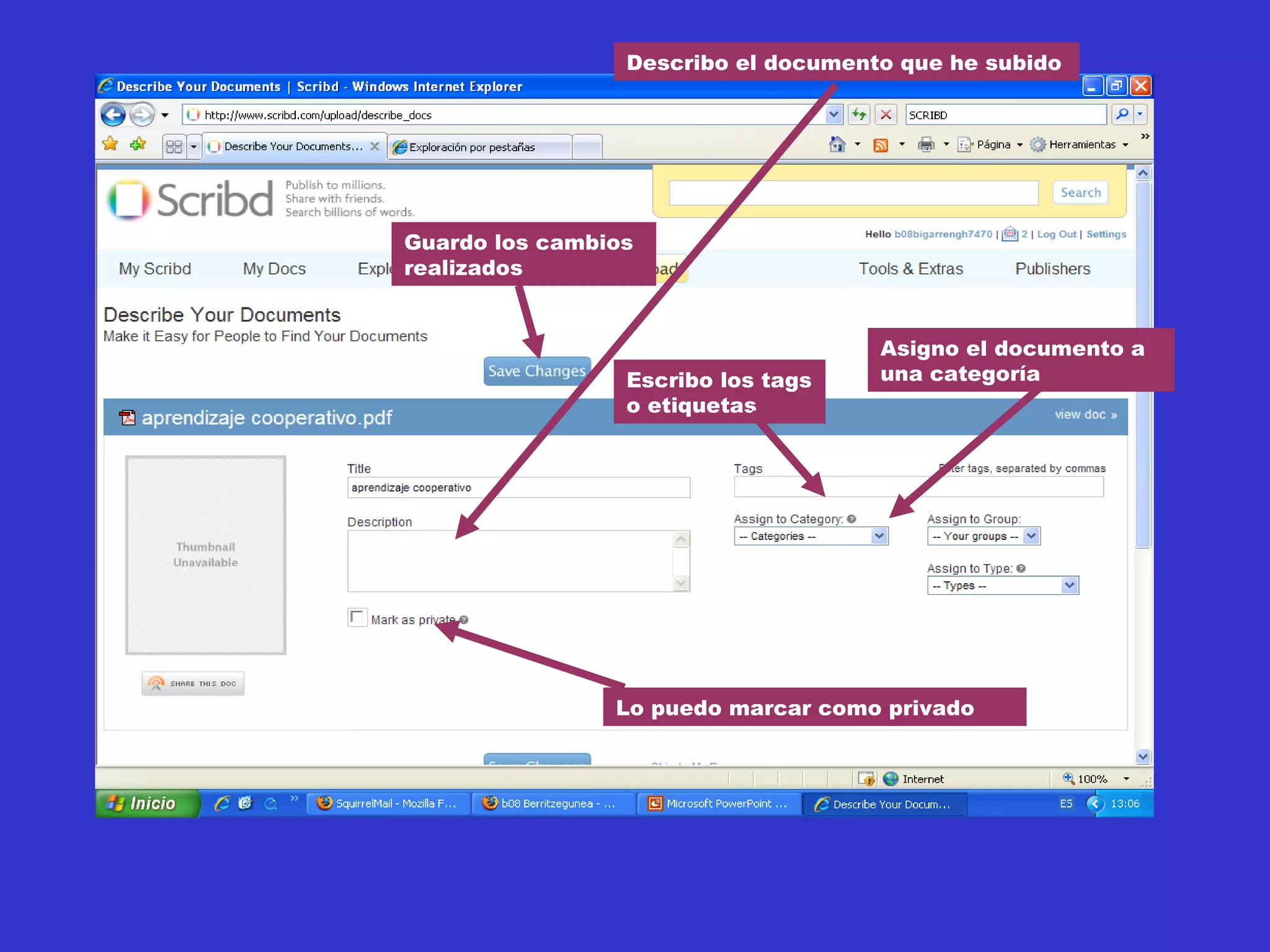Open the Your groups dropdown
1270x952 pixels.
tap(984, 536)
